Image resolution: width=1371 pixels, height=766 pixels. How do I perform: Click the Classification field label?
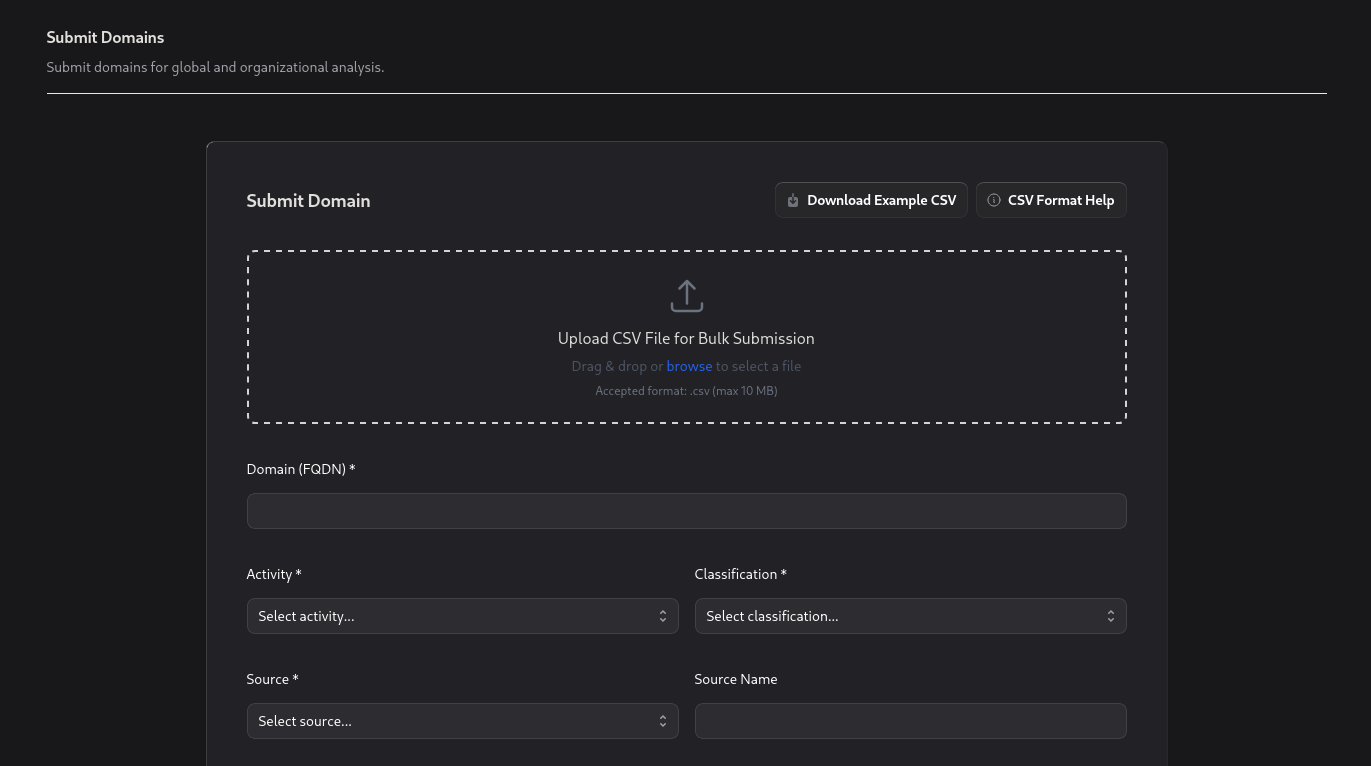(740, 574)
